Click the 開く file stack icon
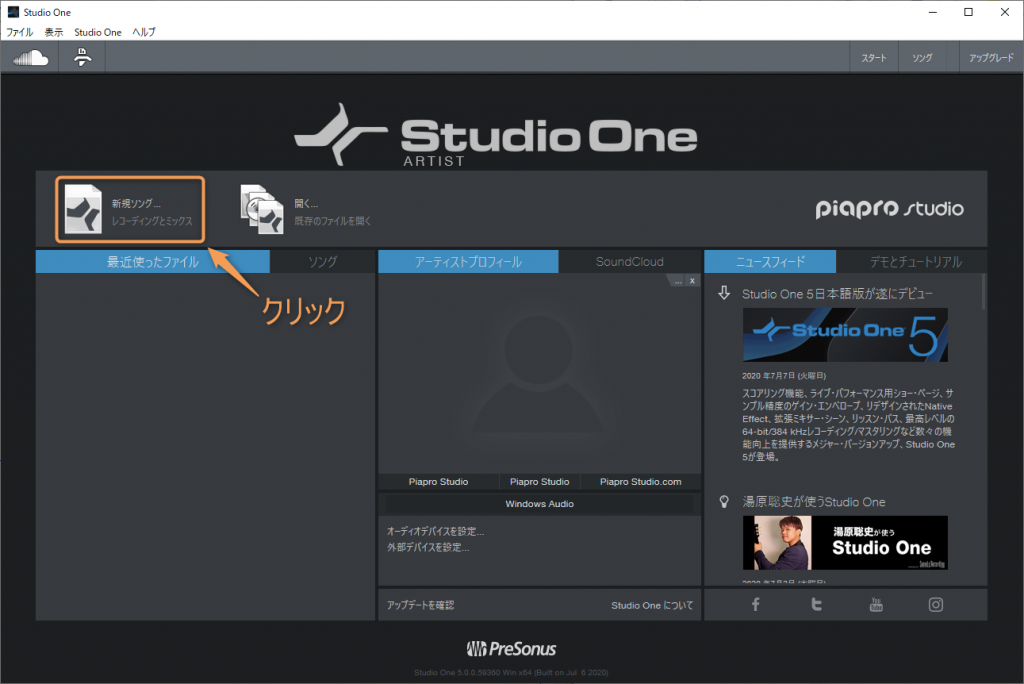Image resolution: width=1024 pixels, height=684 pixels. click(x=264, y=205)
